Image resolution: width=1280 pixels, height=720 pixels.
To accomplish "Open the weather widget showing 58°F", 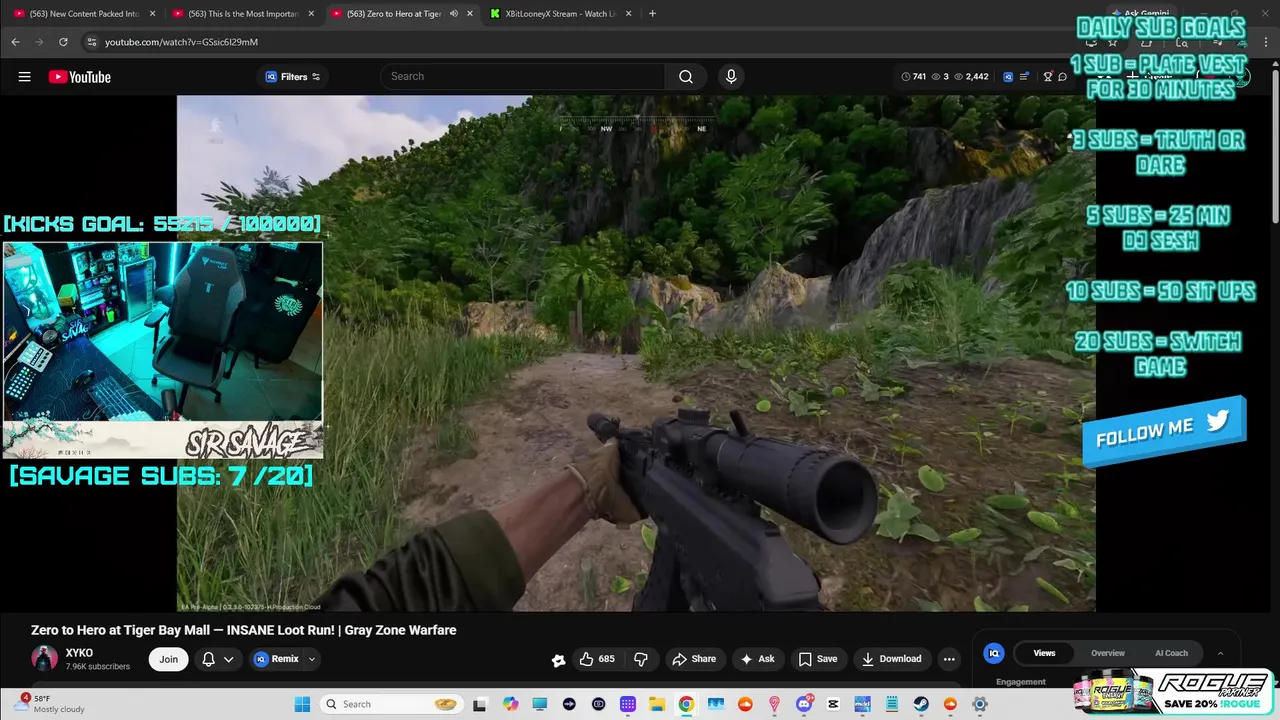I will (50, 704).
